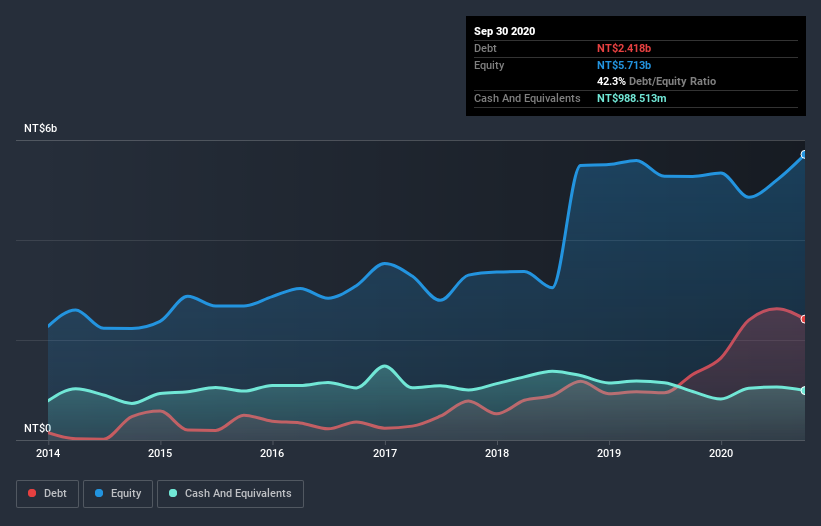Screen dimensions: 821x526
Task: Select the 2020 x-axis label
Action: 721,453
